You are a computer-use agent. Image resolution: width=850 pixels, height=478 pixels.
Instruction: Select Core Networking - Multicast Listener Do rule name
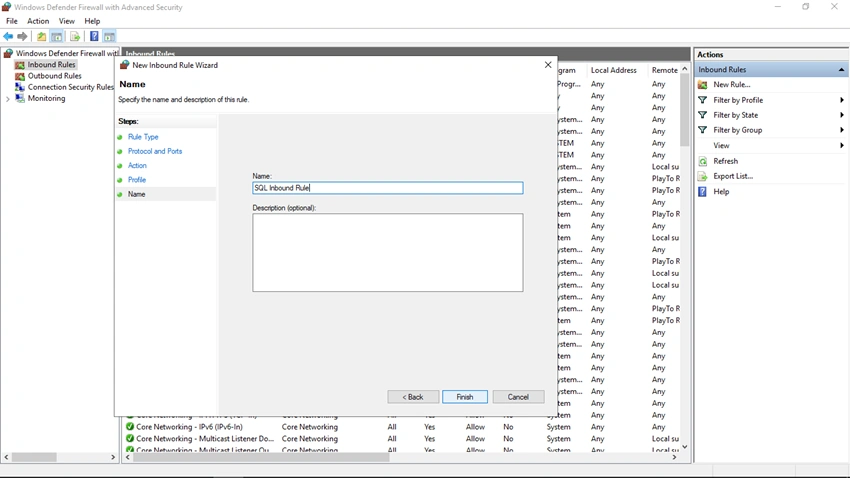205,438
